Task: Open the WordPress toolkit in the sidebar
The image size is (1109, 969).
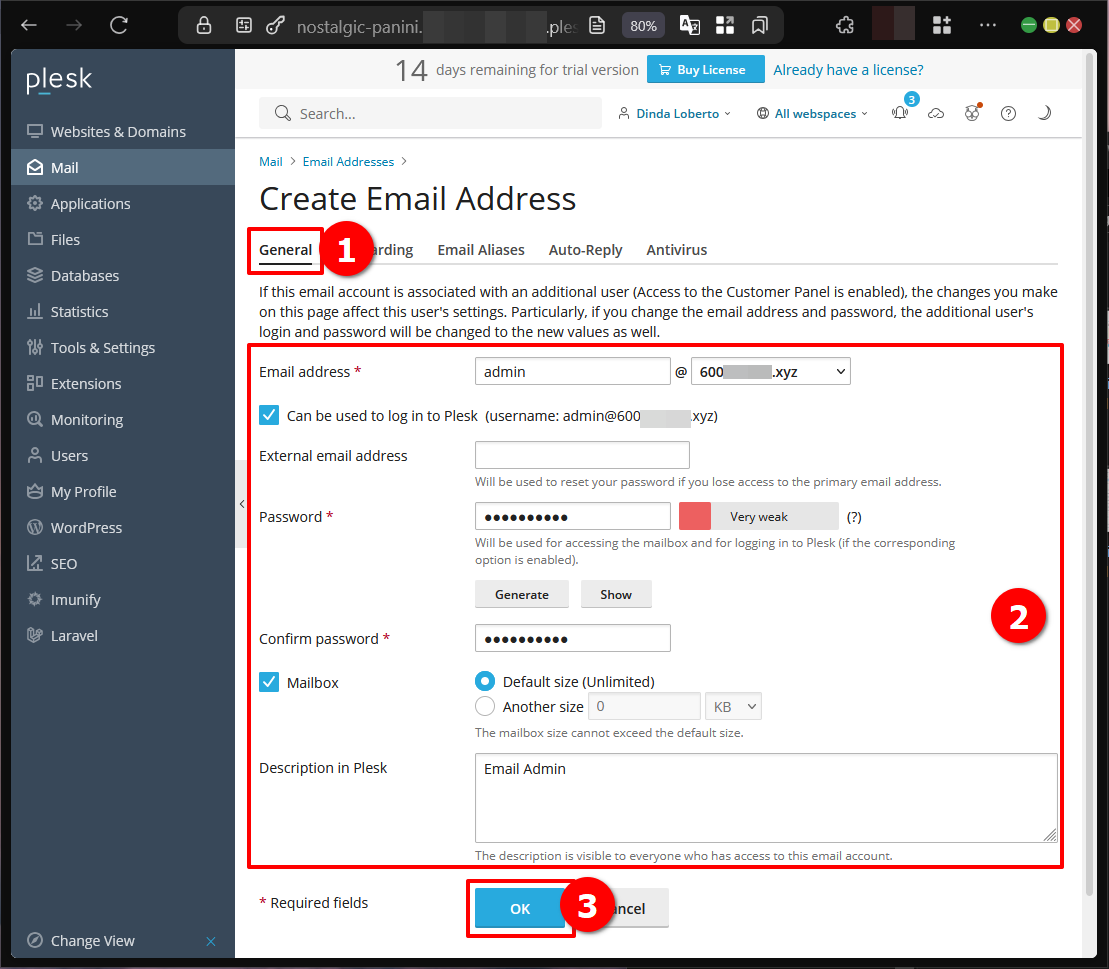Action: [85, 527]
